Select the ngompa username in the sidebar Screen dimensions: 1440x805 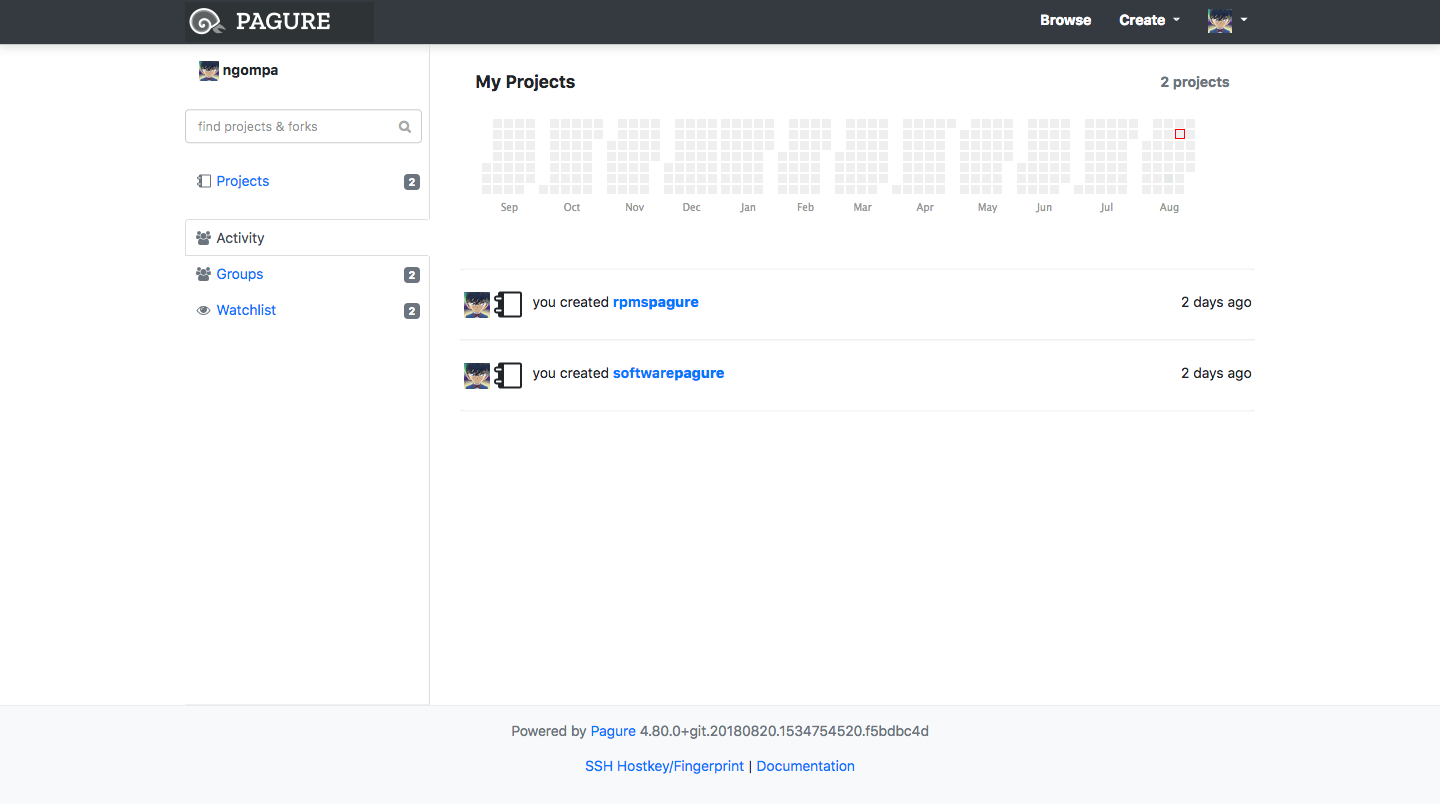coord(250,70)
